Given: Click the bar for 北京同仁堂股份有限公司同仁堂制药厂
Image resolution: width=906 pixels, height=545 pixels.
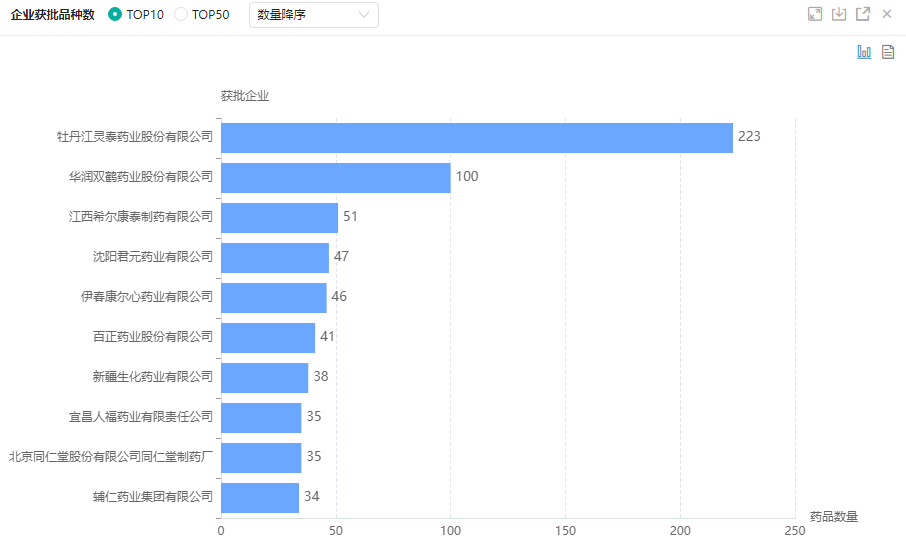Looking at the screenshot, I should [x=261, y=458].
